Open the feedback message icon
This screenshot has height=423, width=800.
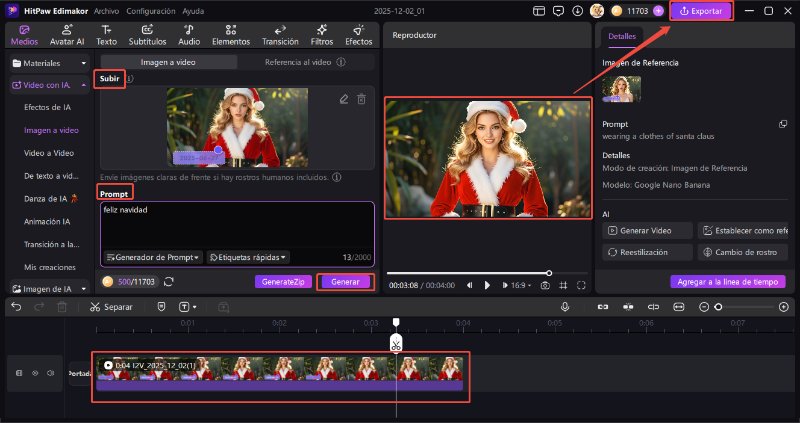(x=558, y=11)
